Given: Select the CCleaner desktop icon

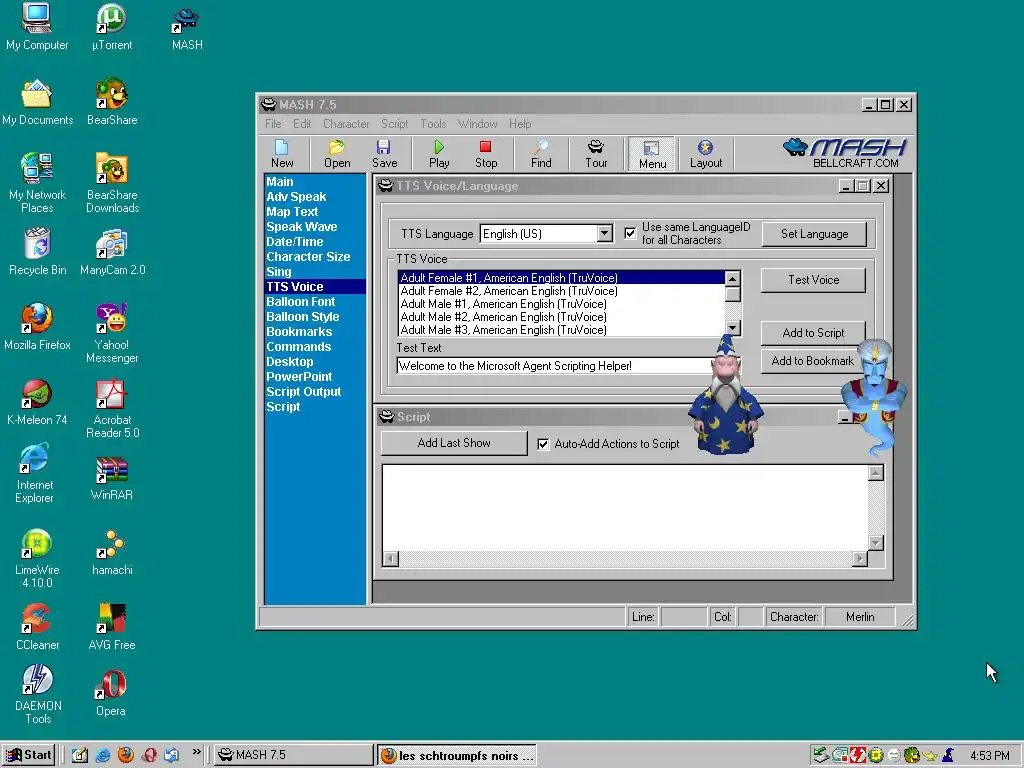Looking at the screenshot, I should tap(37, 627).
